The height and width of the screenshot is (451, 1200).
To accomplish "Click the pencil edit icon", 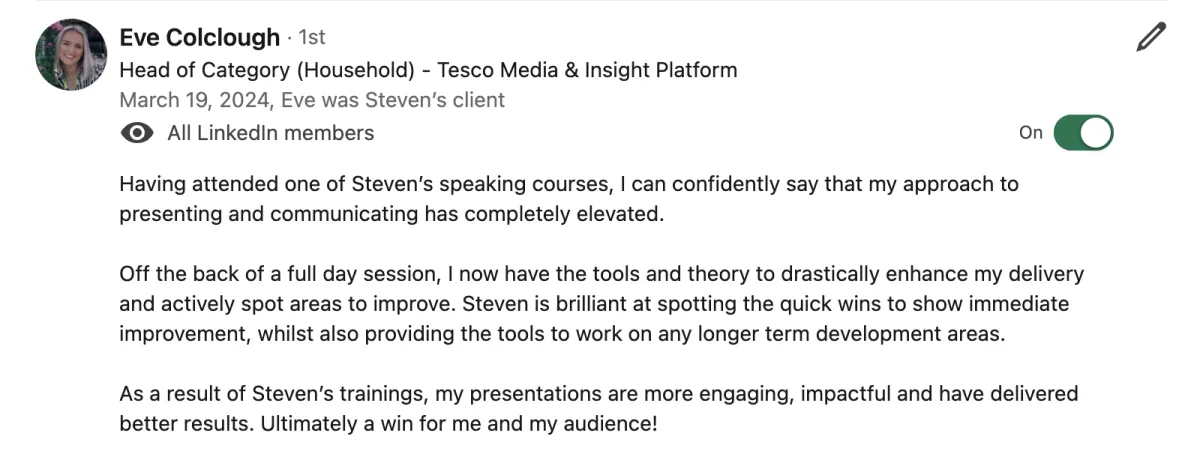I will click(x=1152, y=37).
